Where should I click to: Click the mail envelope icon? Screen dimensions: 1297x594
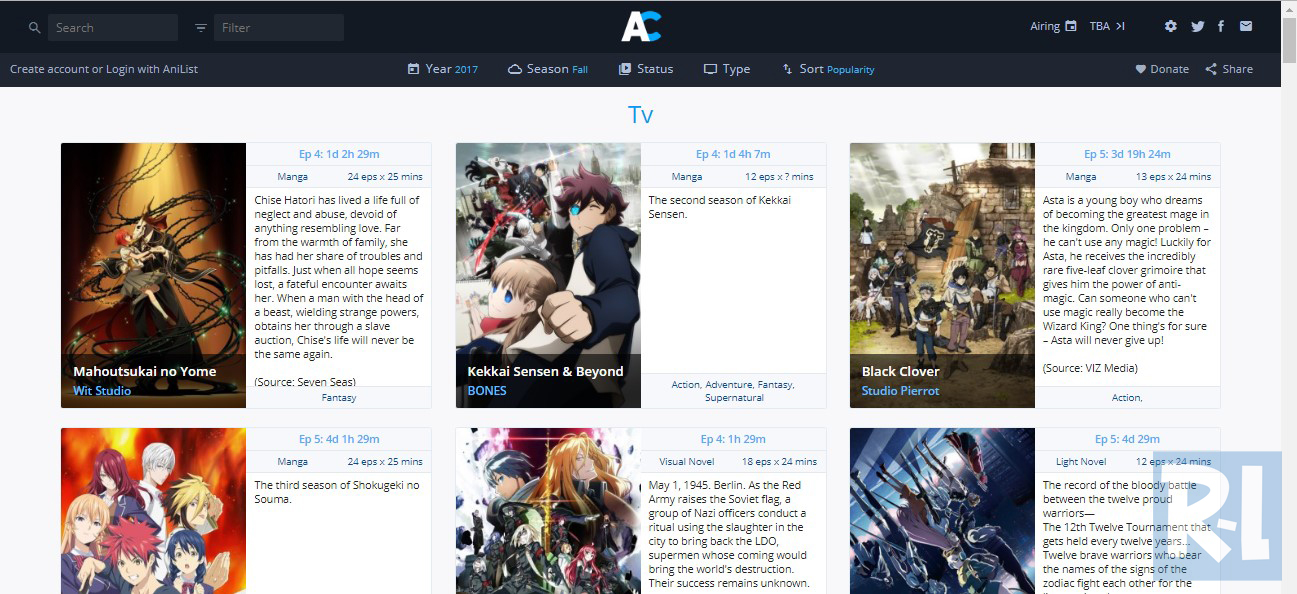[x=1246, y=27]
